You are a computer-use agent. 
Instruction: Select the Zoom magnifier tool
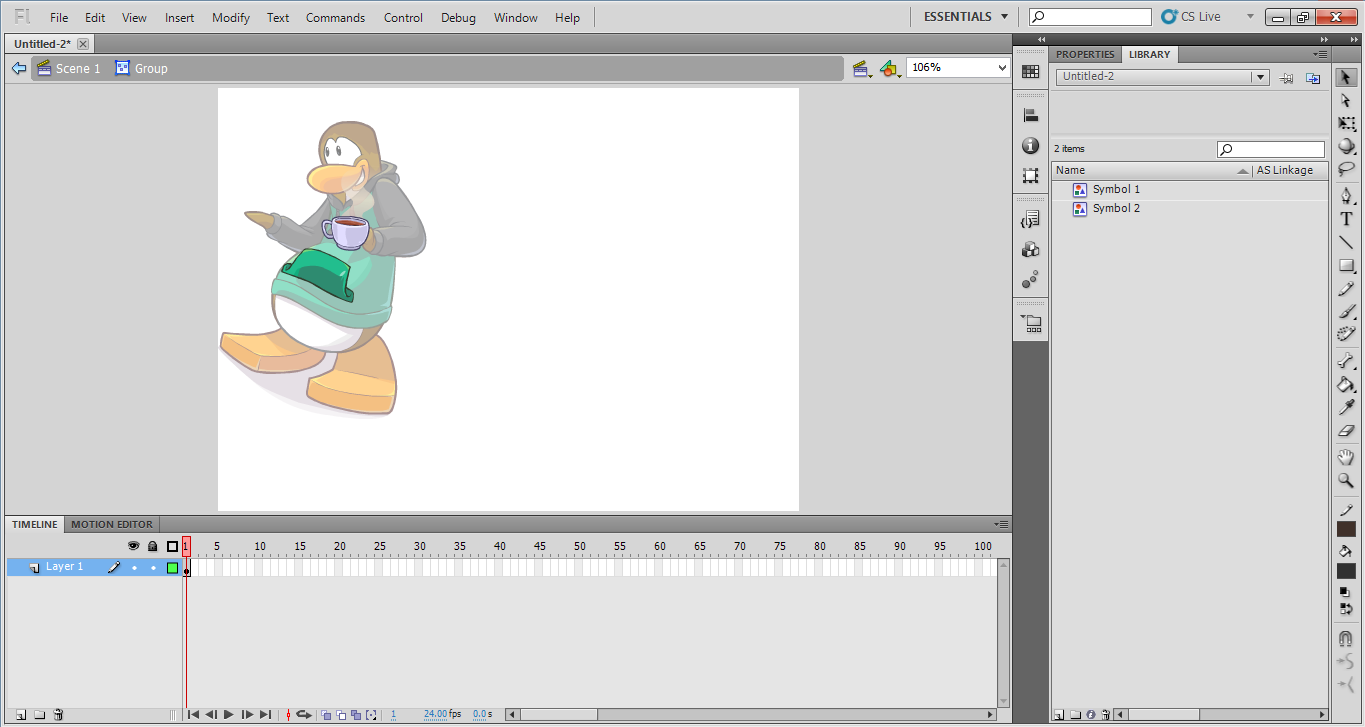point(1346,481)
